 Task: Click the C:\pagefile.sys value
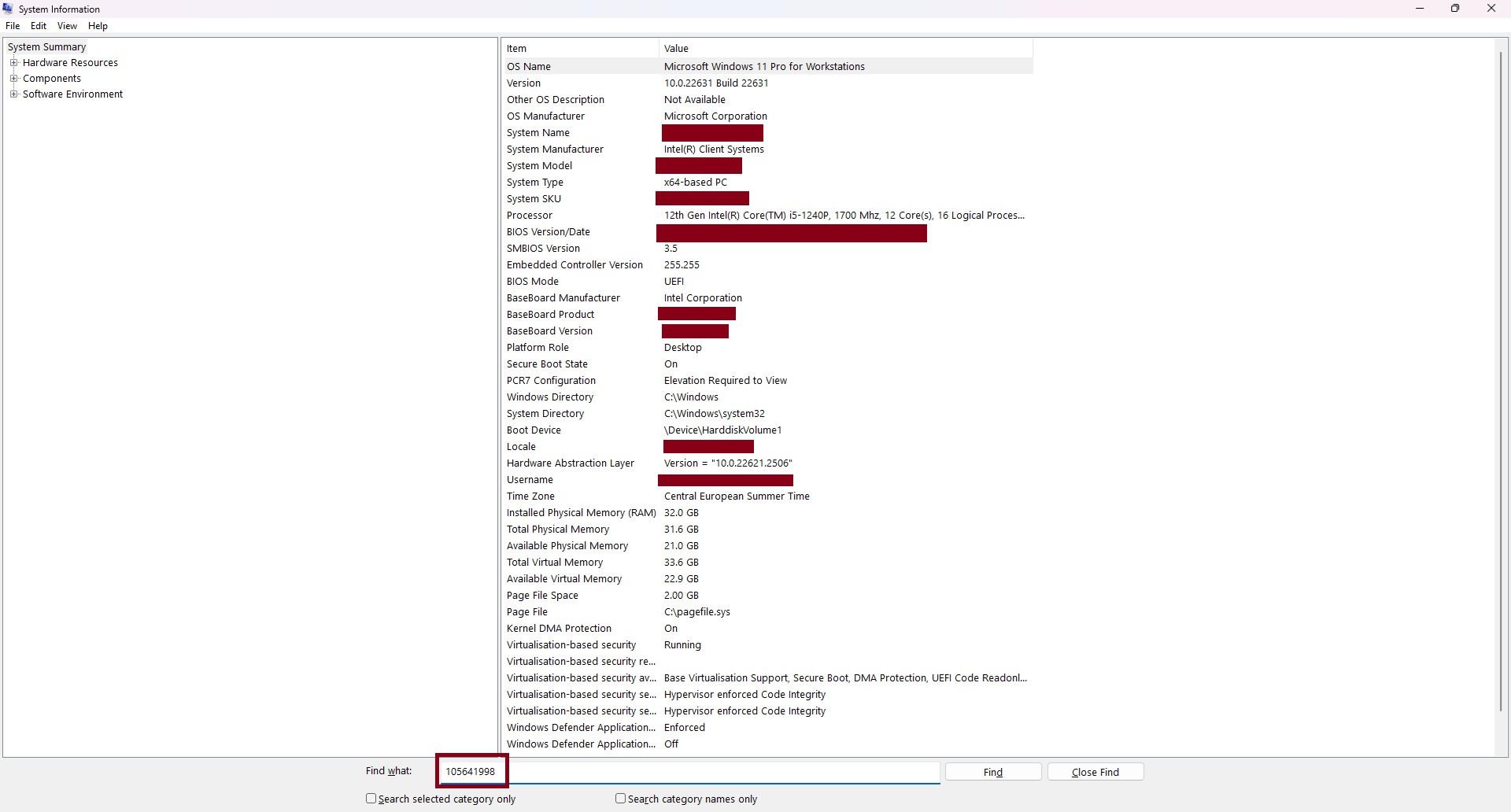pyautogui.click(x=697, y=612)
